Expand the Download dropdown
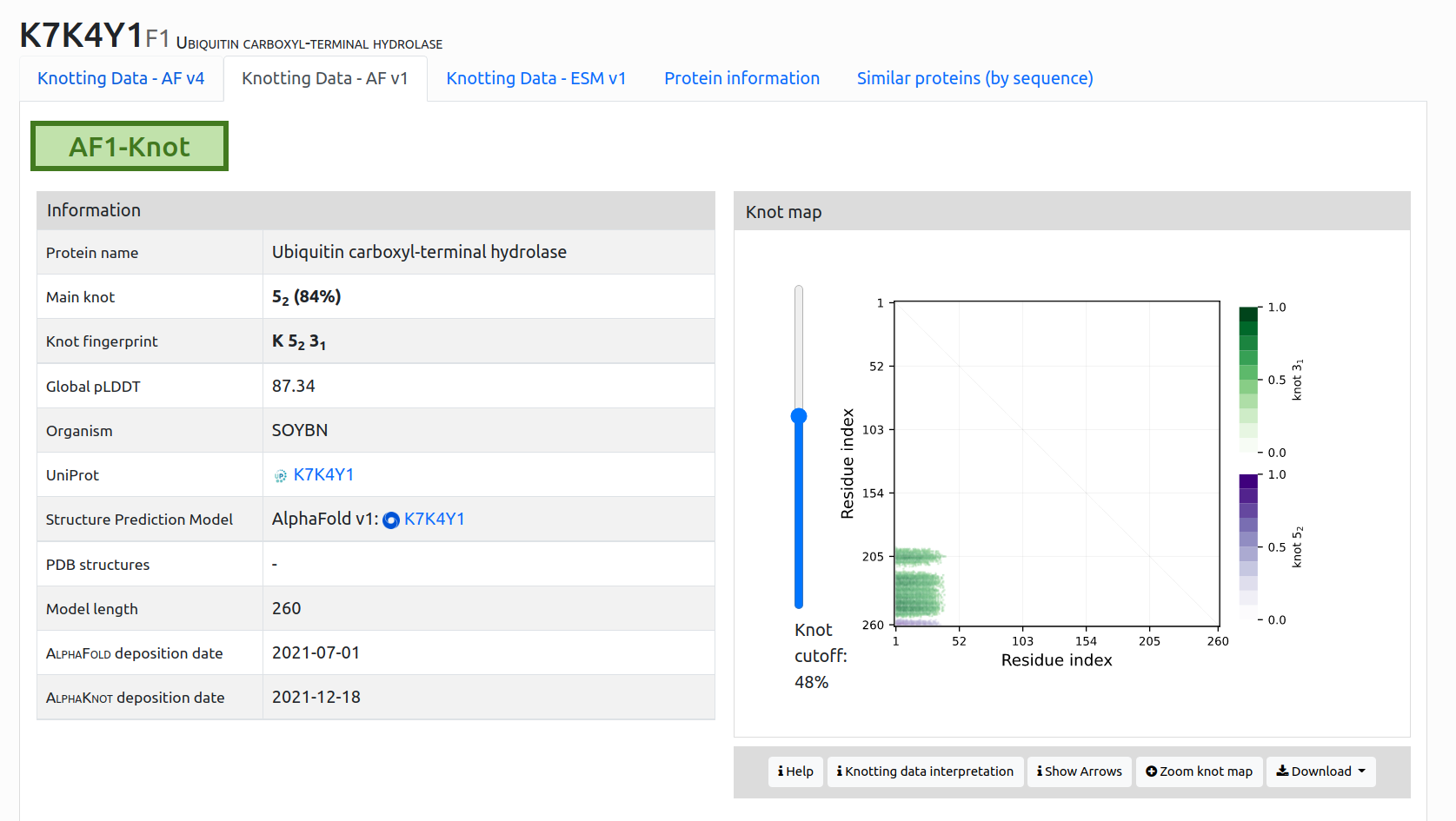The image size is (1456, 821). pos(1320,771)
